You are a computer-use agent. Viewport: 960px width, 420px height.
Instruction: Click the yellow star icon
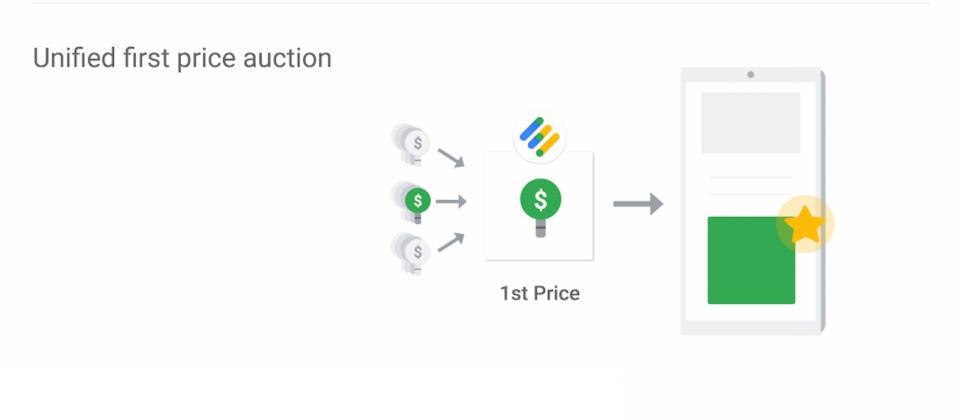[804, 224]
